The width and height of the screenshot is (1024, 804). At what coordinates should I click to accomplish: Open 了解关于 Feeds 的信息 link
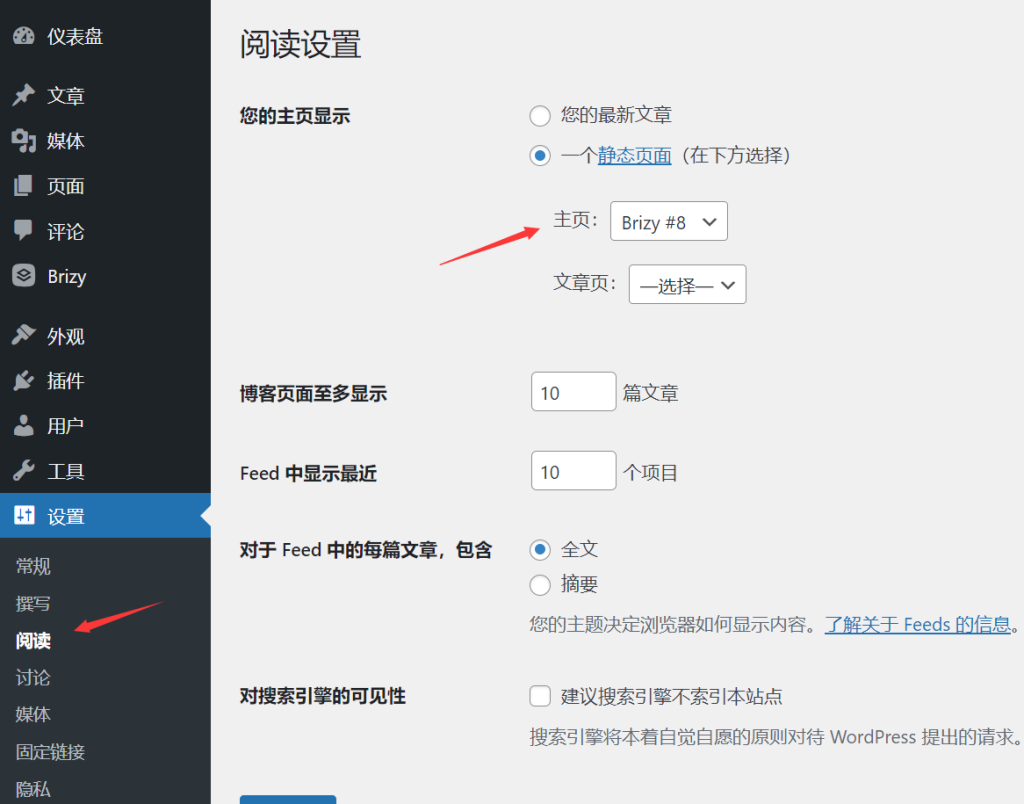[x=917, y=625]
